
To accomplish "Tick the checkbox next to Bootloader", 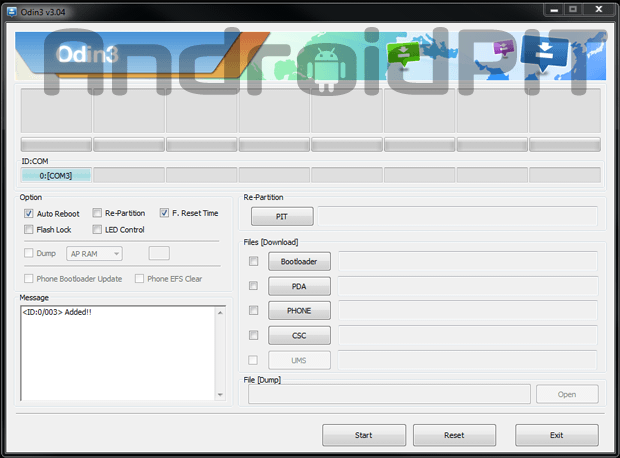I will click(x=253, y=261).
